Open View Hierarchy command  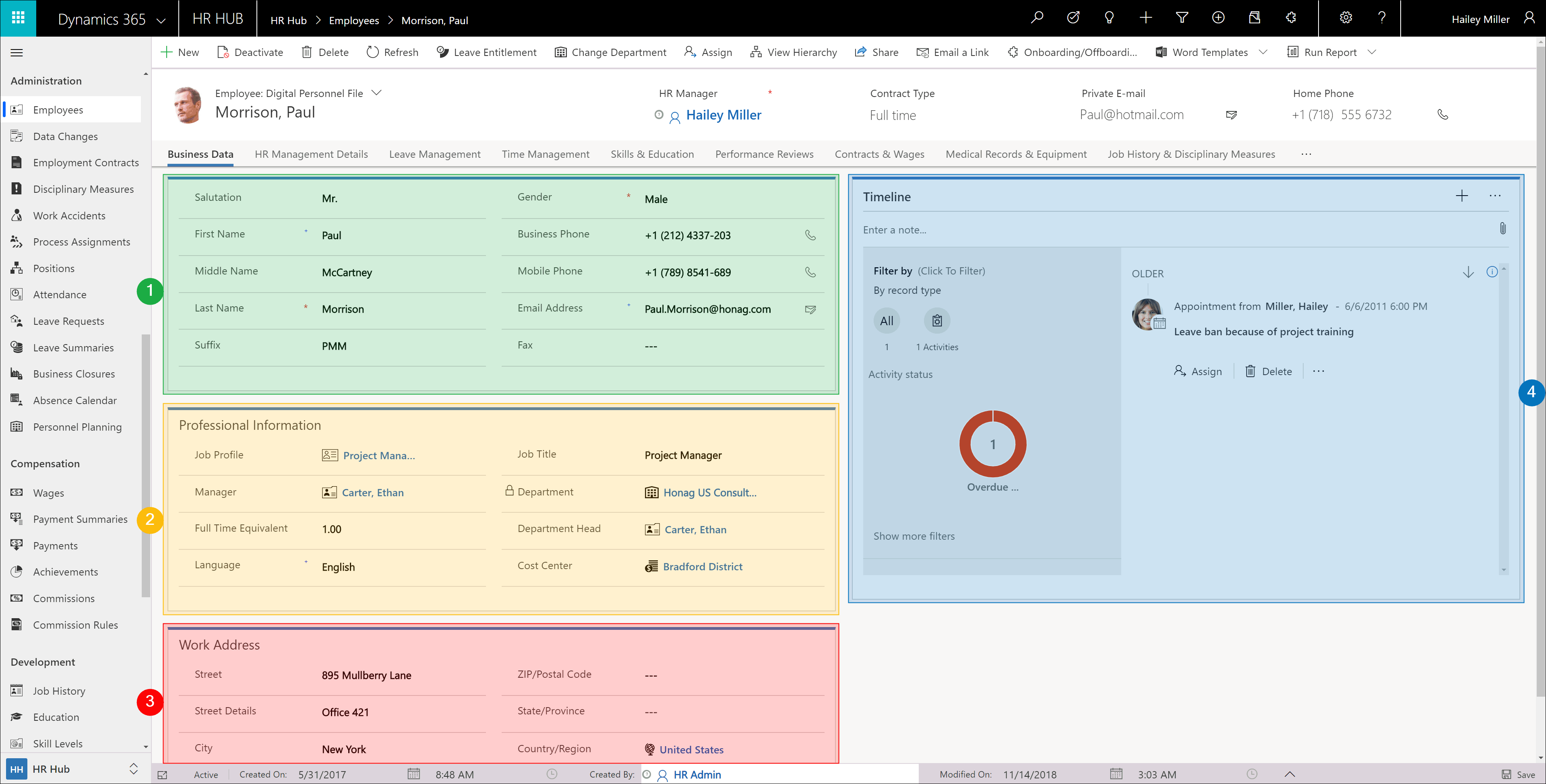[793, 52]
